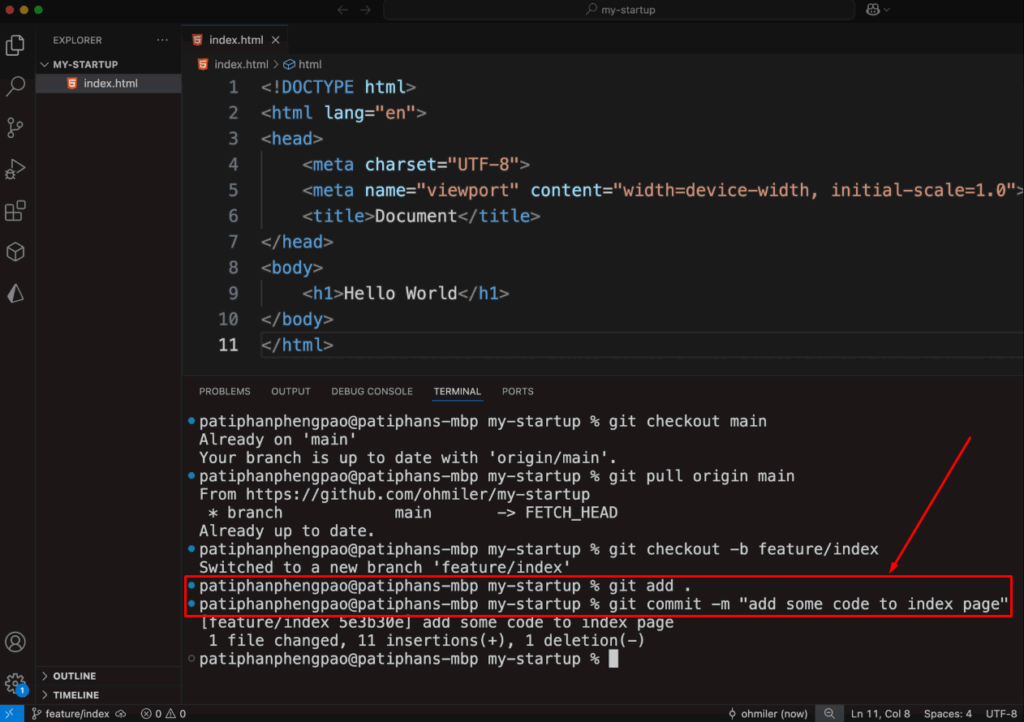Open Explorer's more actions ellipsis menu
The width and height of the screenshot is (1024, 722).
click(x=163, y=40)
